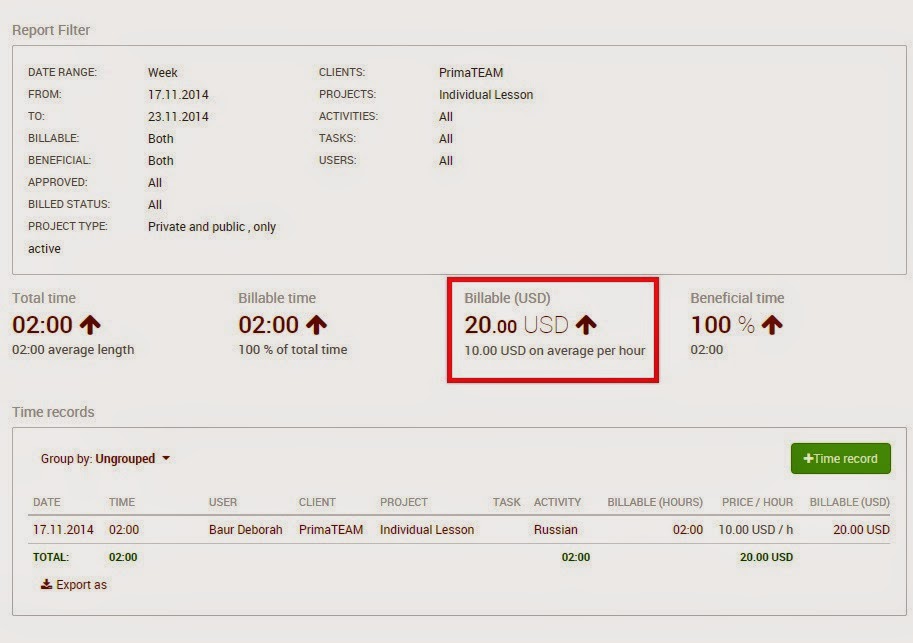Click the download icon next to Export as
The height and width of the screenshot is (643, 913).
(47, 584)
